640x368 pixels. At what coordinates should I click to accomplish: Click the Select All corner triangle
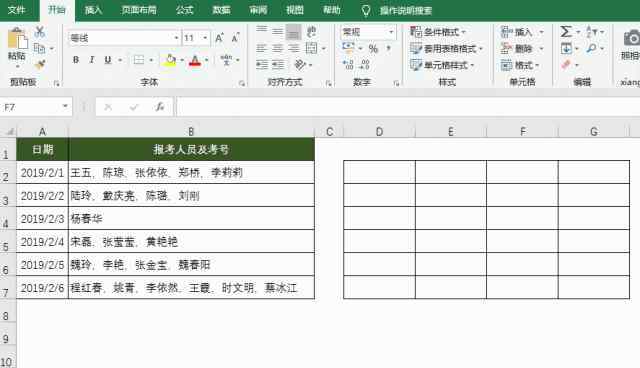pyautogui.click(x=10, y=131)
